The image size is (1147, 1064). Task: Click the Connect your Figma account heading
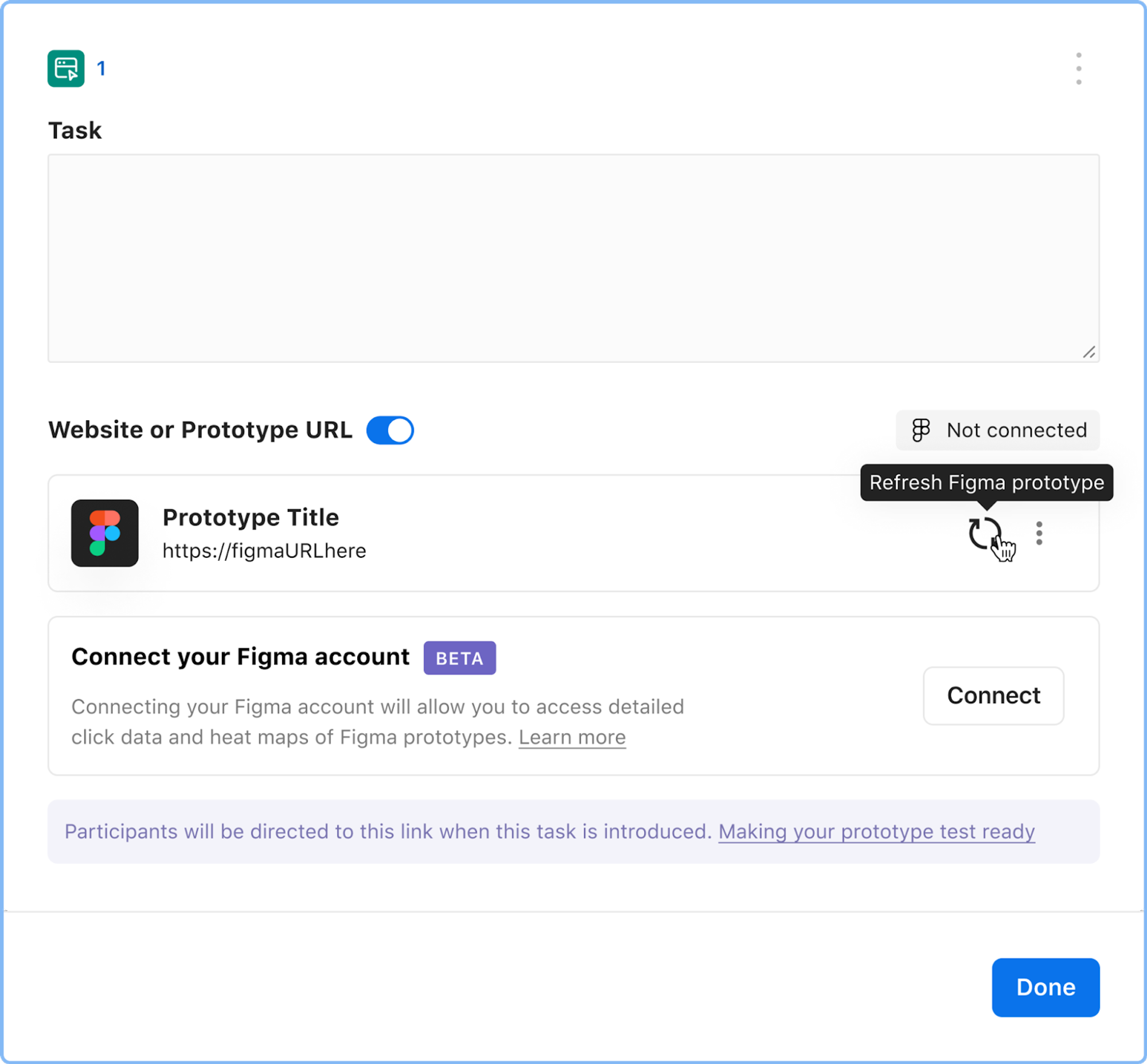[x=240, y=656]
